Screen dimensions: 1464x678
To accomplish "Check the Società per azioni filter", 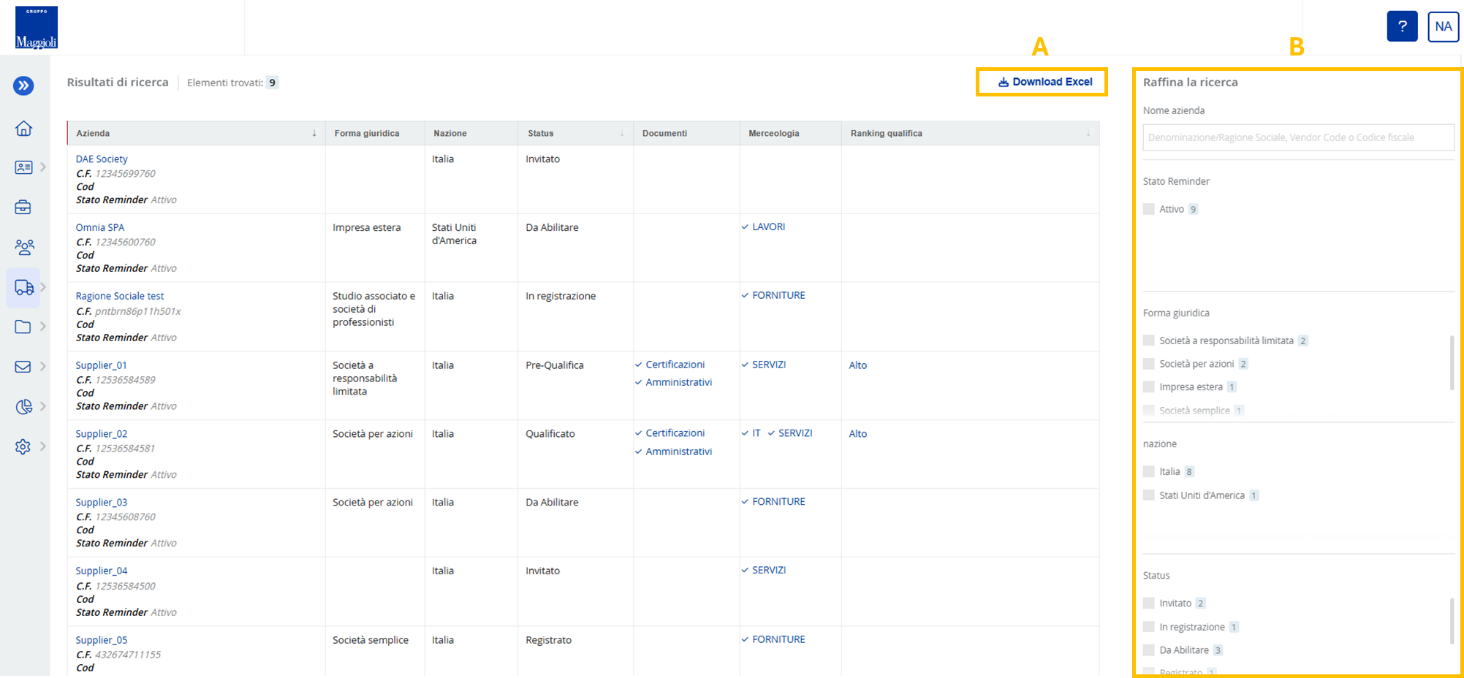I will click(1149, 364).
